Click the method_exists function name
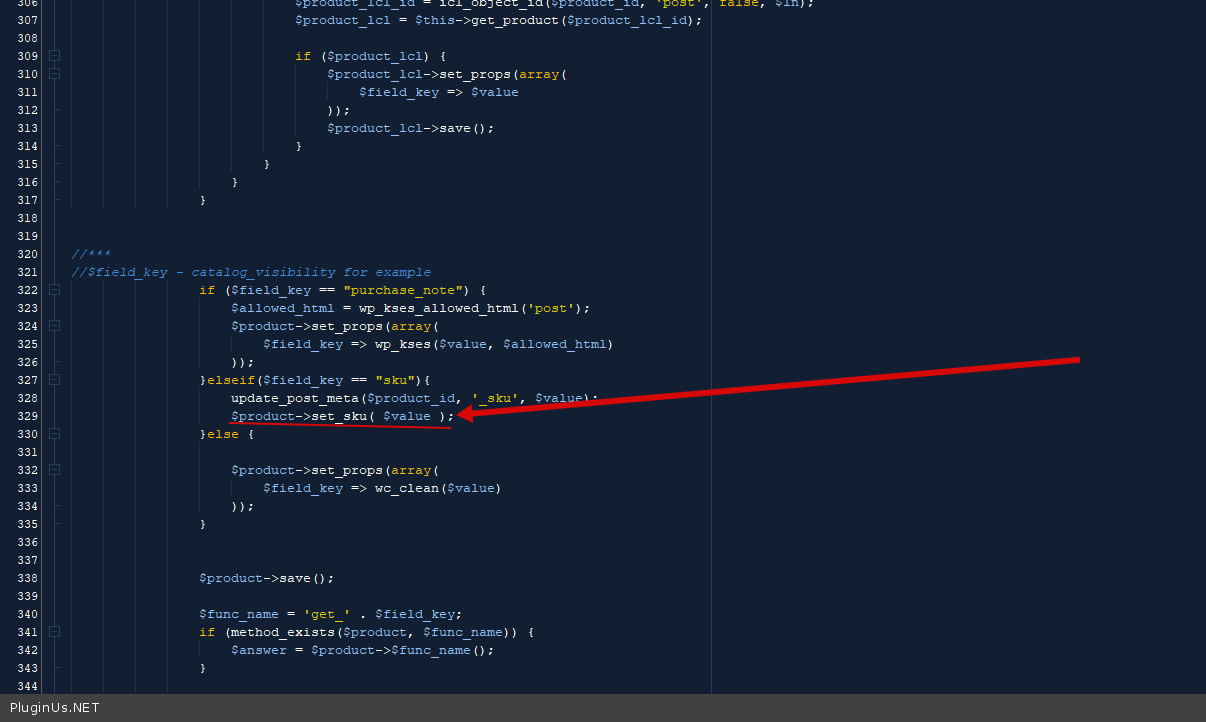 tap(282, 632)
